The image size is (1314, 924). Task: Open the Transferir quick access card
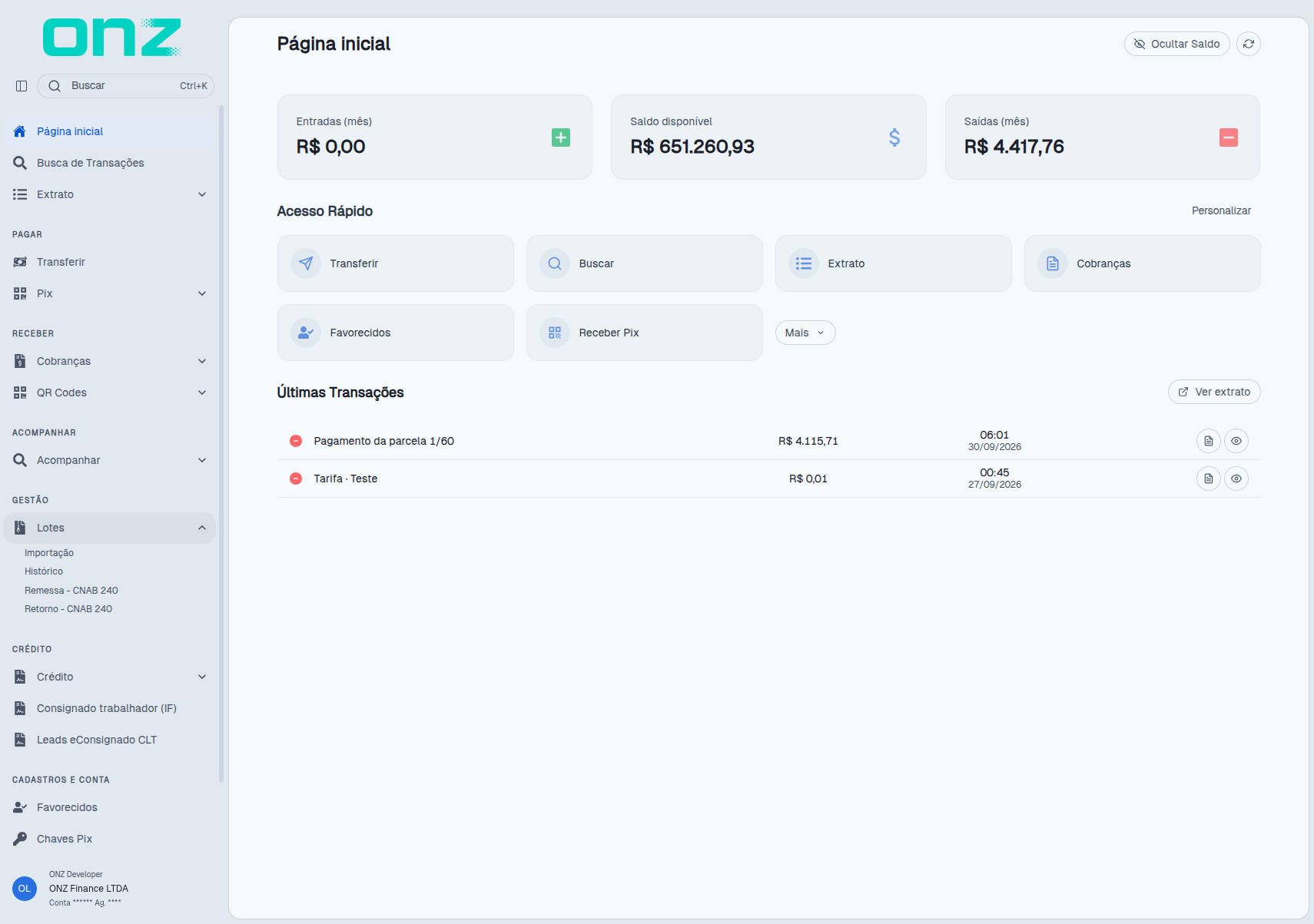click(x=396, y=263)
